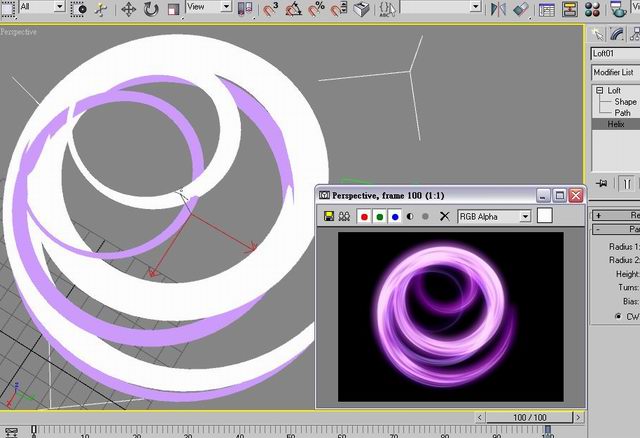Image resolution: width=640 pixels, height=438 pixels.
Task: Click the Mirror tool icon
Action: pos(498,9)
